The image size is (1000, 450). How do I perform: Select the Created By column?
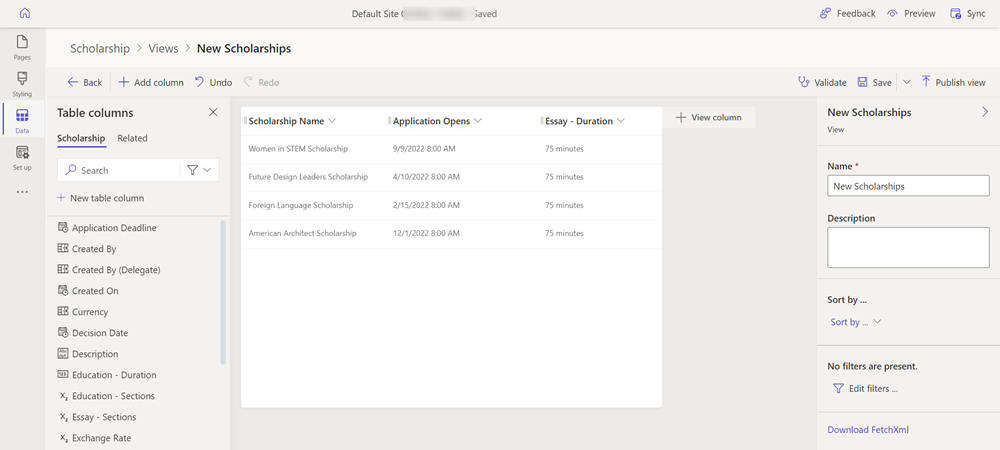[87, 249]
